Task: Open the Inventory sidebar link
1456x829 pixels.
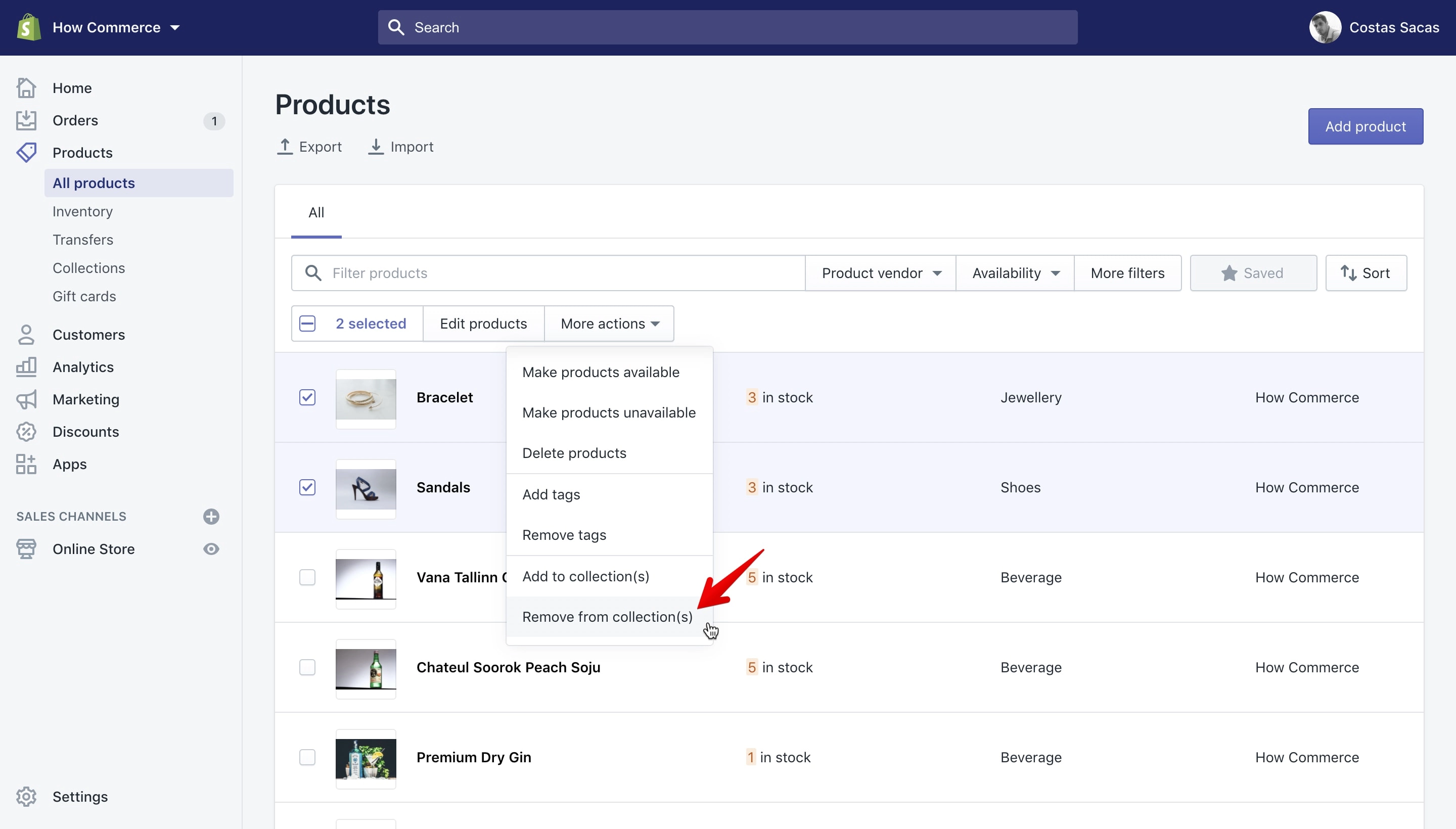Action: (x=82, y=211)
